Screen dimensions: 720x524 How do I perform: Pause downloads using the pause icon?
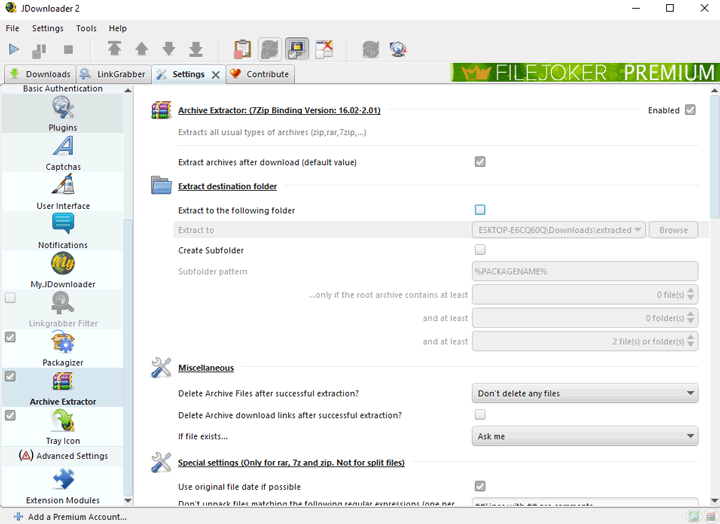pyautogui.click(x=39, y=50)
